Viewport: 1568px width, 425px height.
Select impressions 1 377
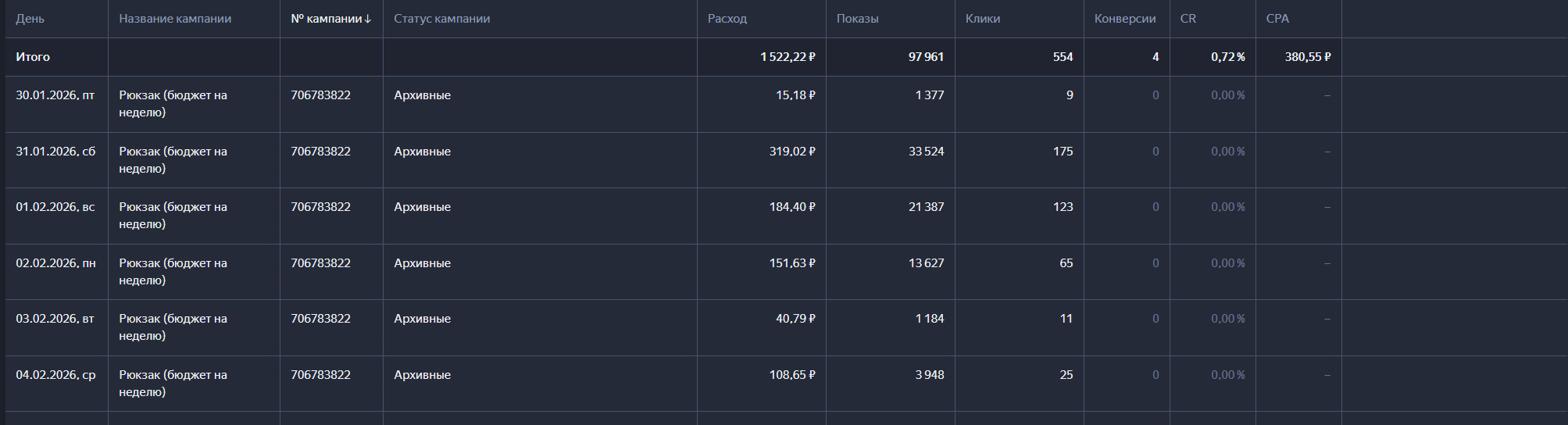pos(930,95)
